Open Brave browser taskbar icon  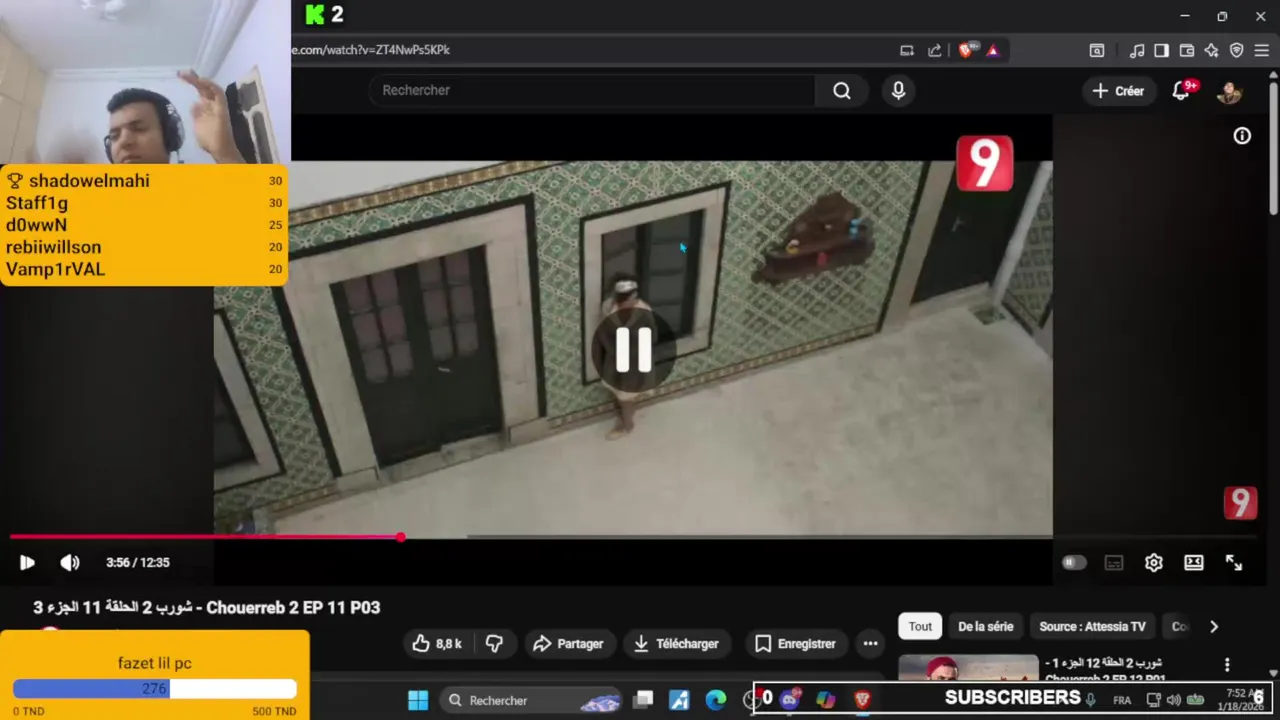[x=862, y=699]
